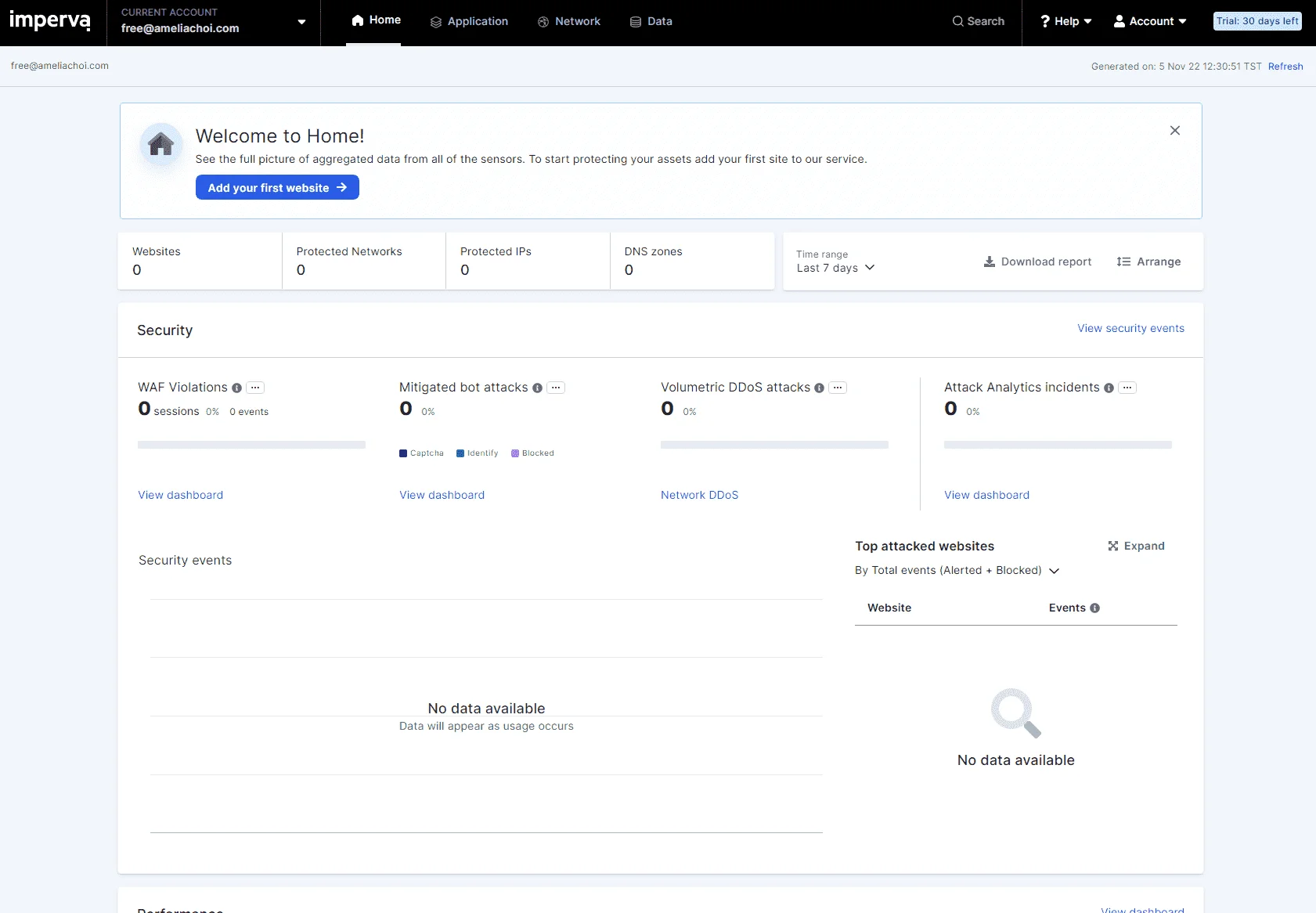Click the Application layers icon
The image size is (1316, 913).
tap(436, 22)
